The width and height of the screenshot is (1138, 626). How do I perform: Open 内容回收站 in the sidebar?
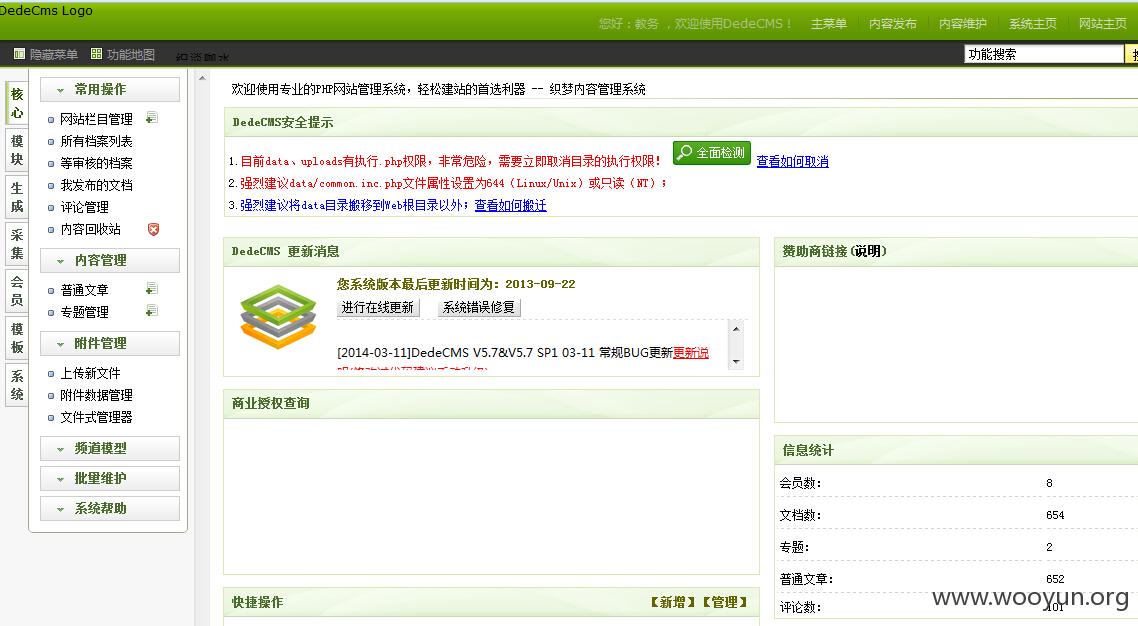(91, 229)
